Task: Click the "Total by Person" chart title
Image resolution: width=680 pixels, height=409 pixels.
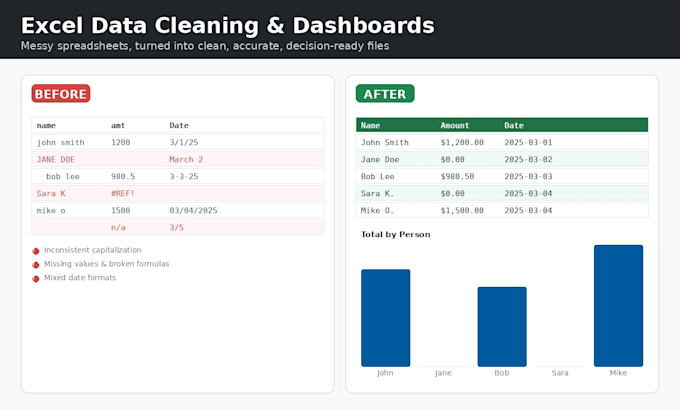Action: pos(396,235)
